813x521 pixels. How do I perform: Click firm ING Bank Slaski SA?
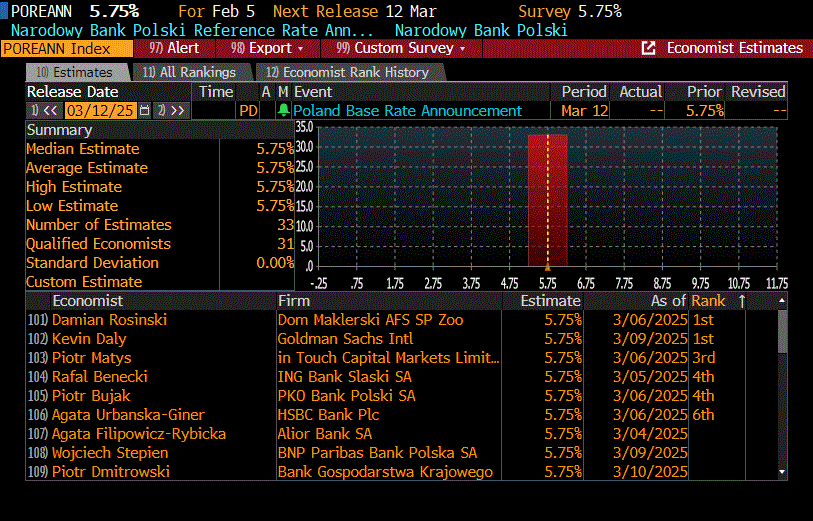pos(344,377)
